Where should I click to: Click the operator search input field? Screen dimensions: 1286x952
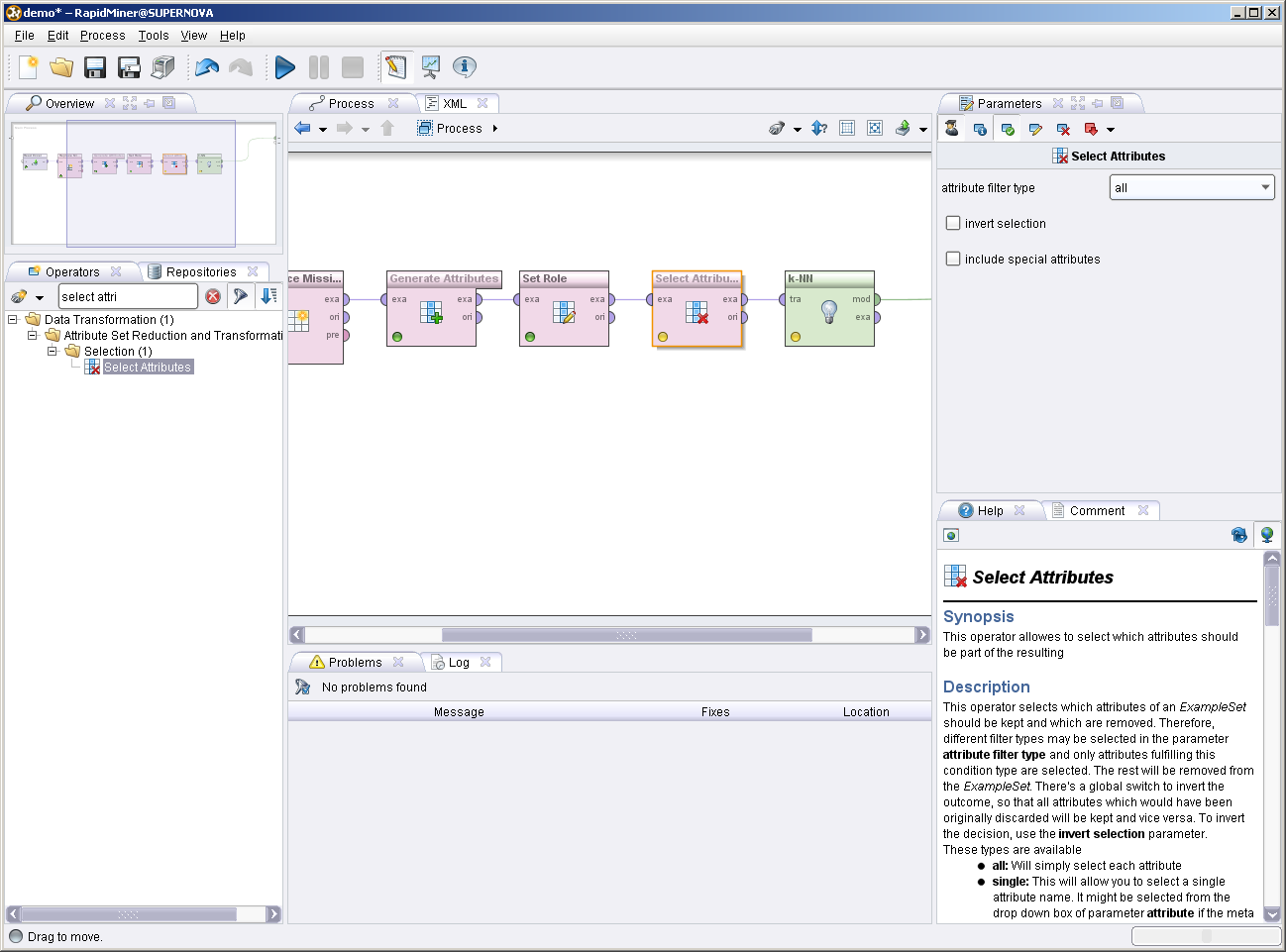pos(128,296)
